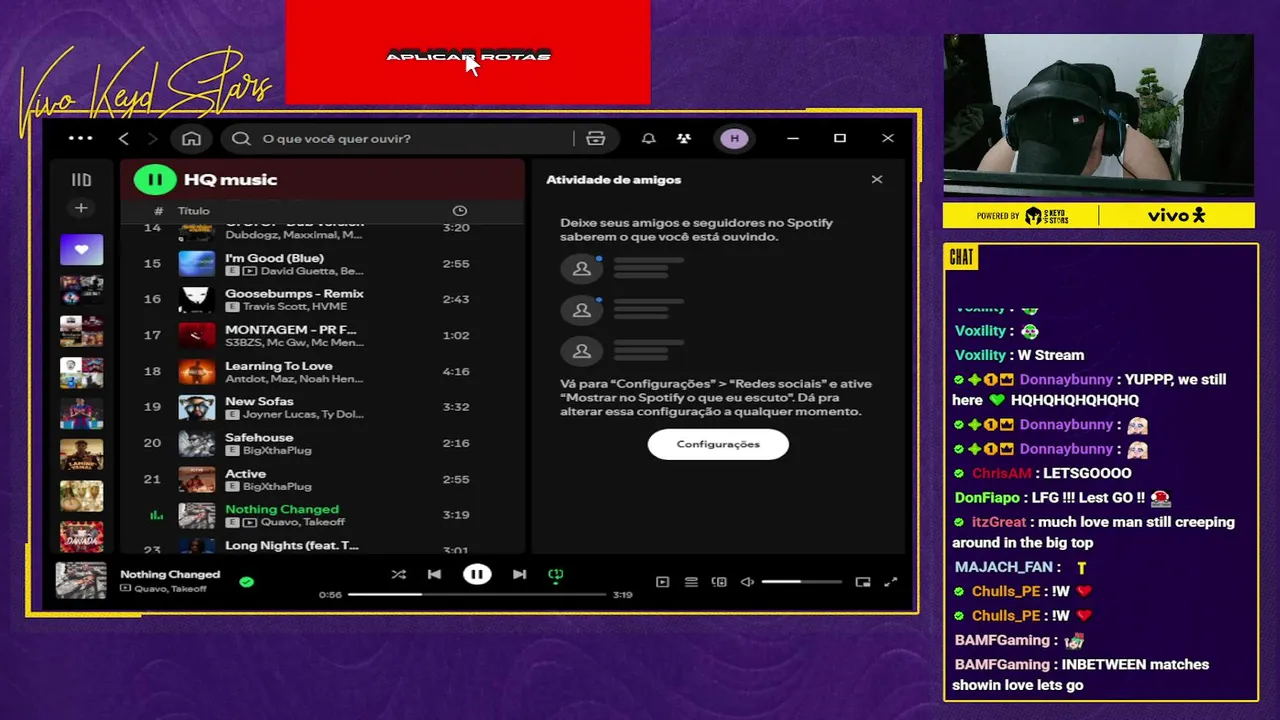Sort by duration clock icon

tap(459, 211)
